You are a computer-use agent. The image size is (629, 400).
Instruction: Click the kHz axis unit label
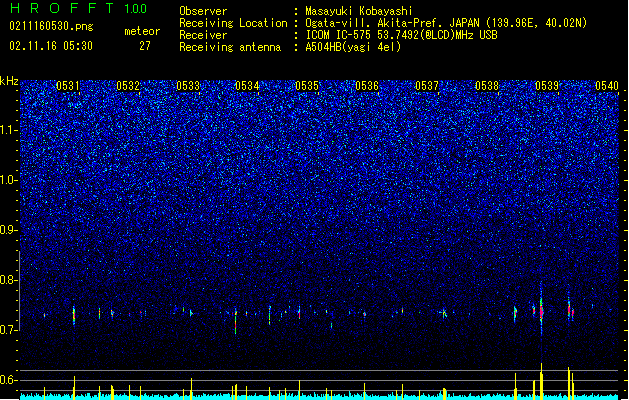coord(9,81)
